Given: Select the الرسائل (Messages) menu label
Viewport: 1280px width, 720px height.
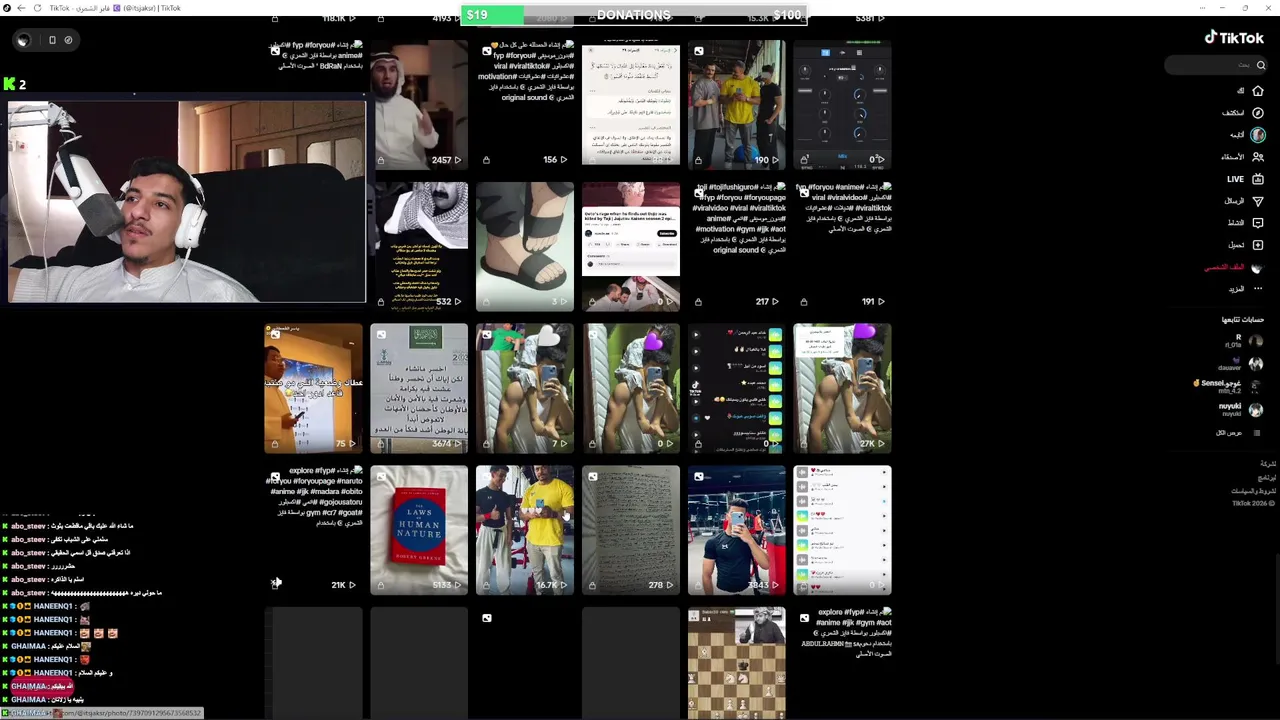Looking at the screenshot, I should pos(1235,201).
